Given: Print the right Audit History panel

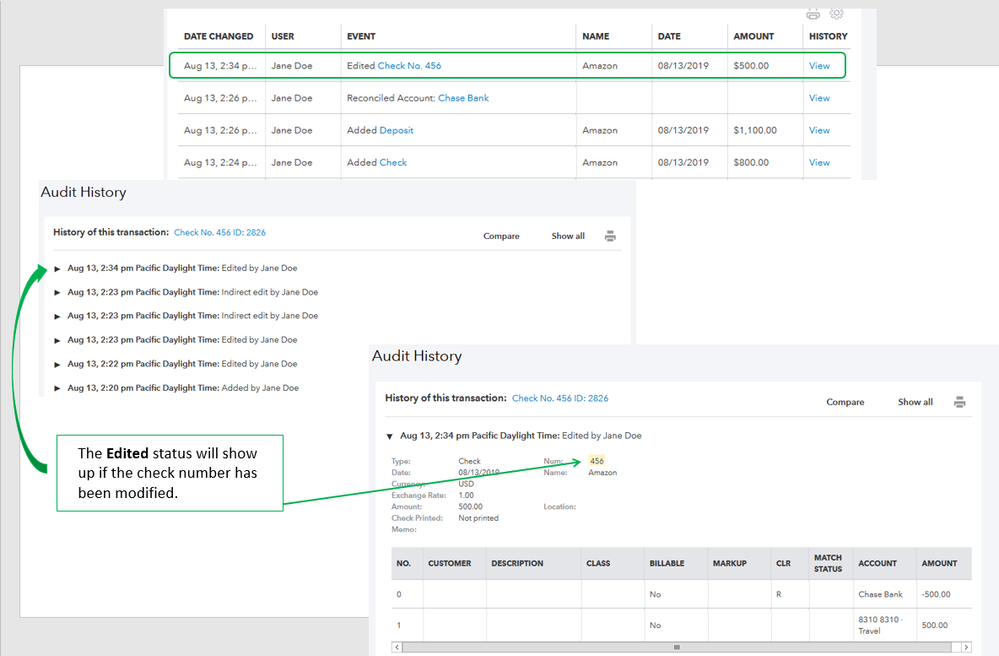Looking at the screenshot, I should pos(959,402).
